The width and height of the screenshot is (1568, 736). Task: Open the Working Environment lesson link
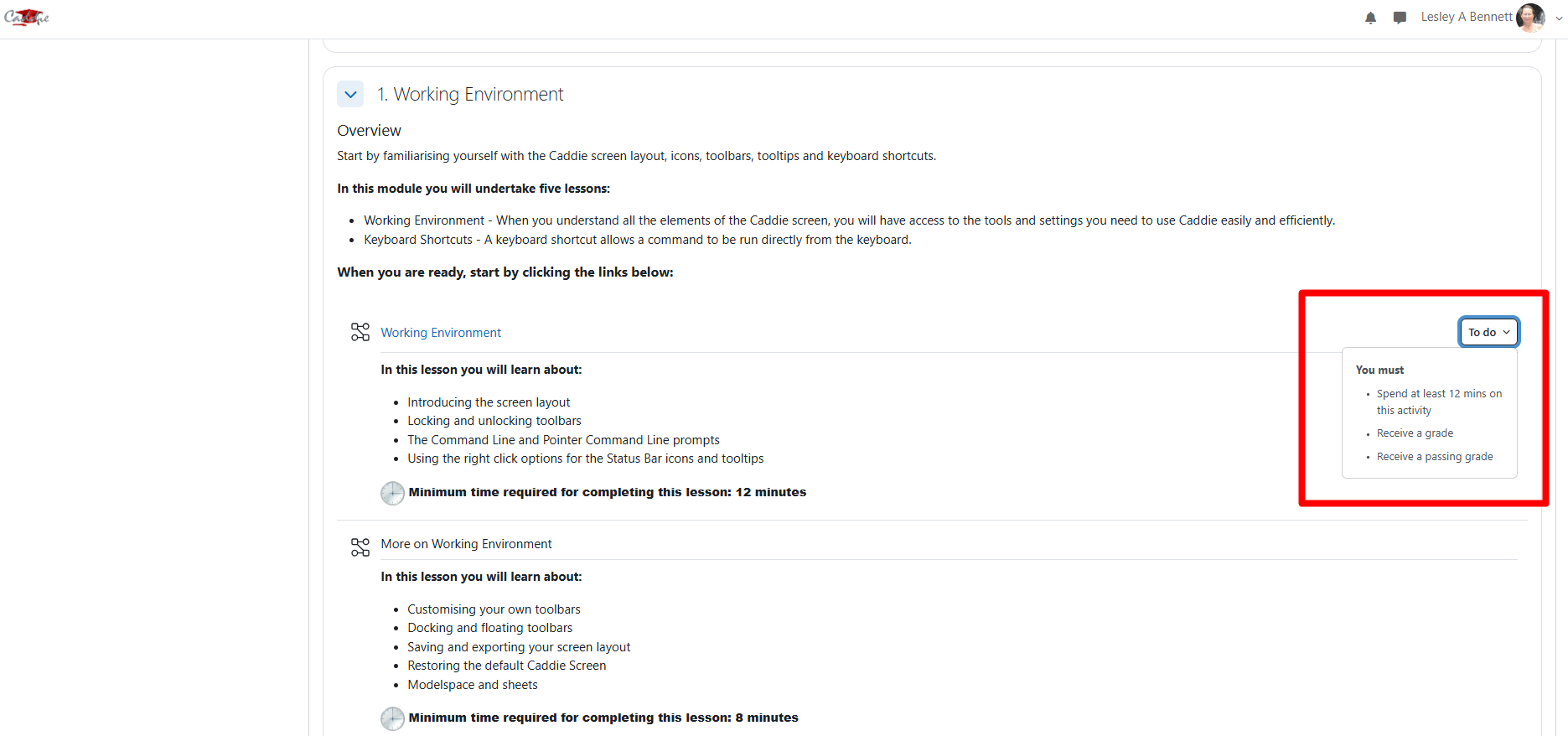(441, 333)
